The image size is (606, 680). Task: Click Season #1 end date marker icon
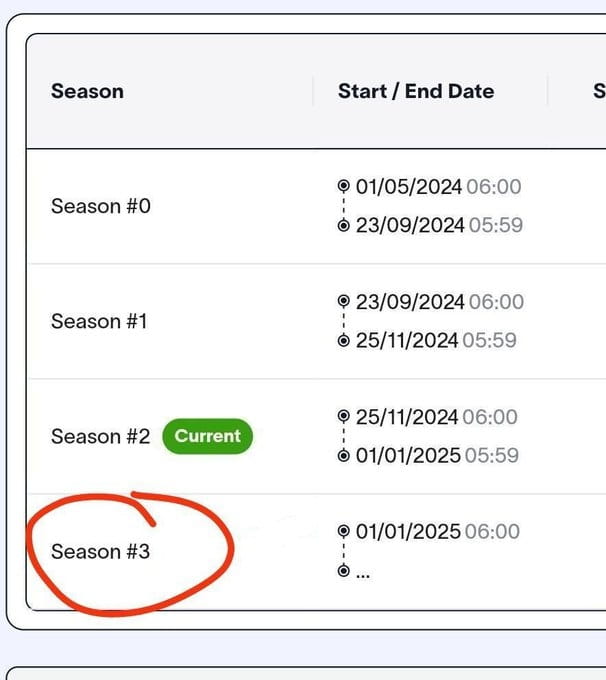(x=344, y=340)
